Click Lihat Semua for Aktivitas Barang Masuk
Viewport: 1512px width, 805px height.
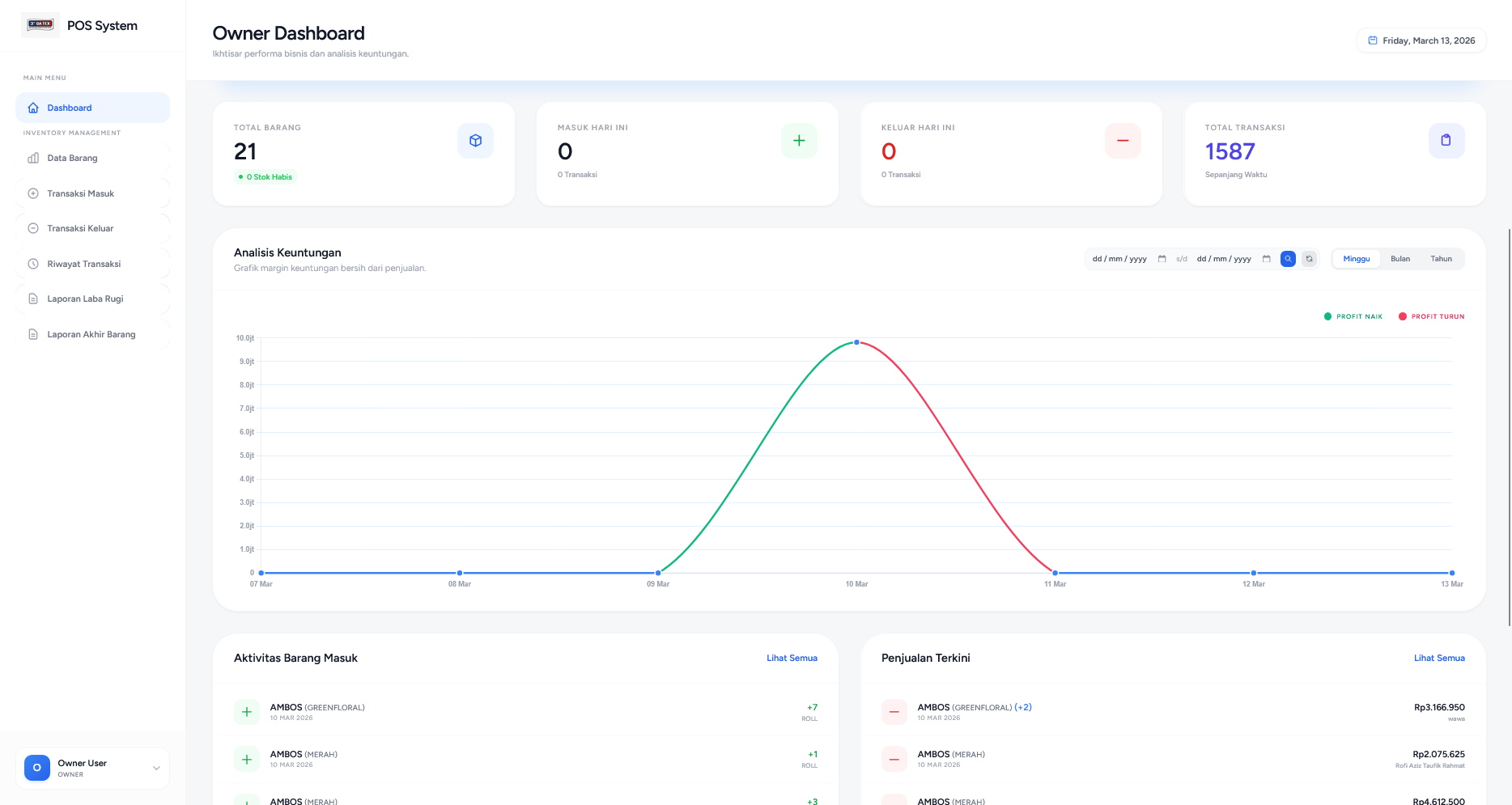[792, 659]
